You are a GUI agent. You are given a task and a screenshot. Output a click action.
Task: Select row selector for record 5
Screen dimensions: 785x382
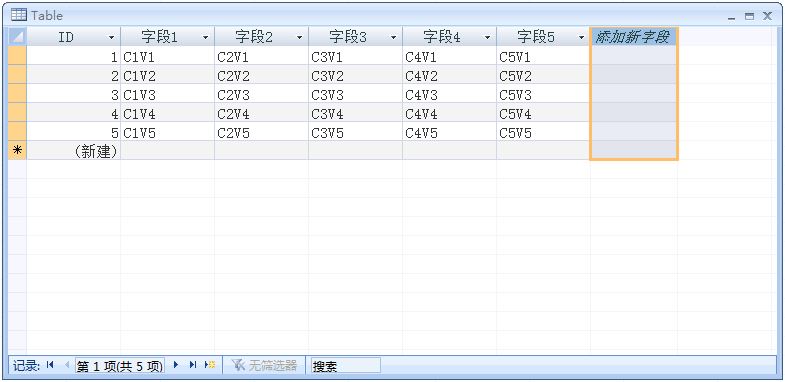[17, 132]
